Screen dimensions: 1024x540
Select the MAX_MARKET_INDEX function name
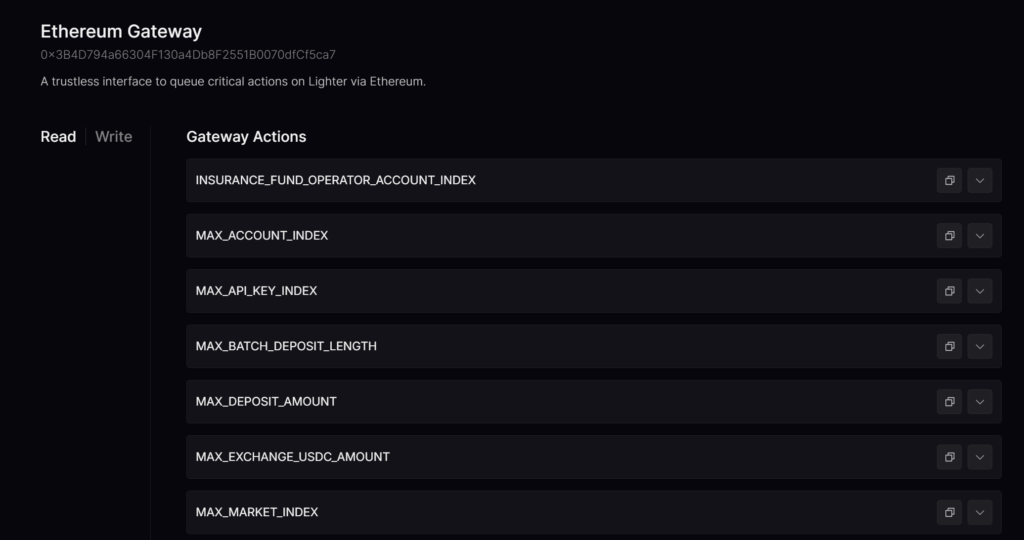[257, 512]
